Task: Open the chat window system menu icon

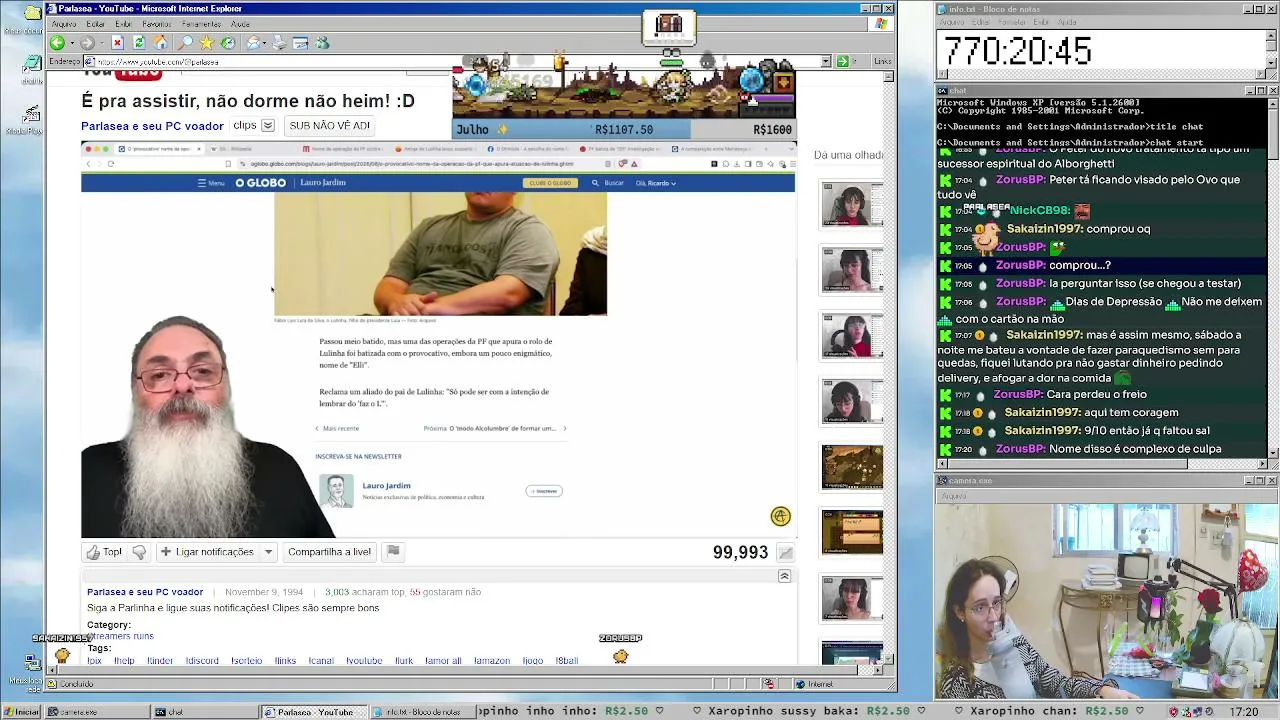Action: 943,91
